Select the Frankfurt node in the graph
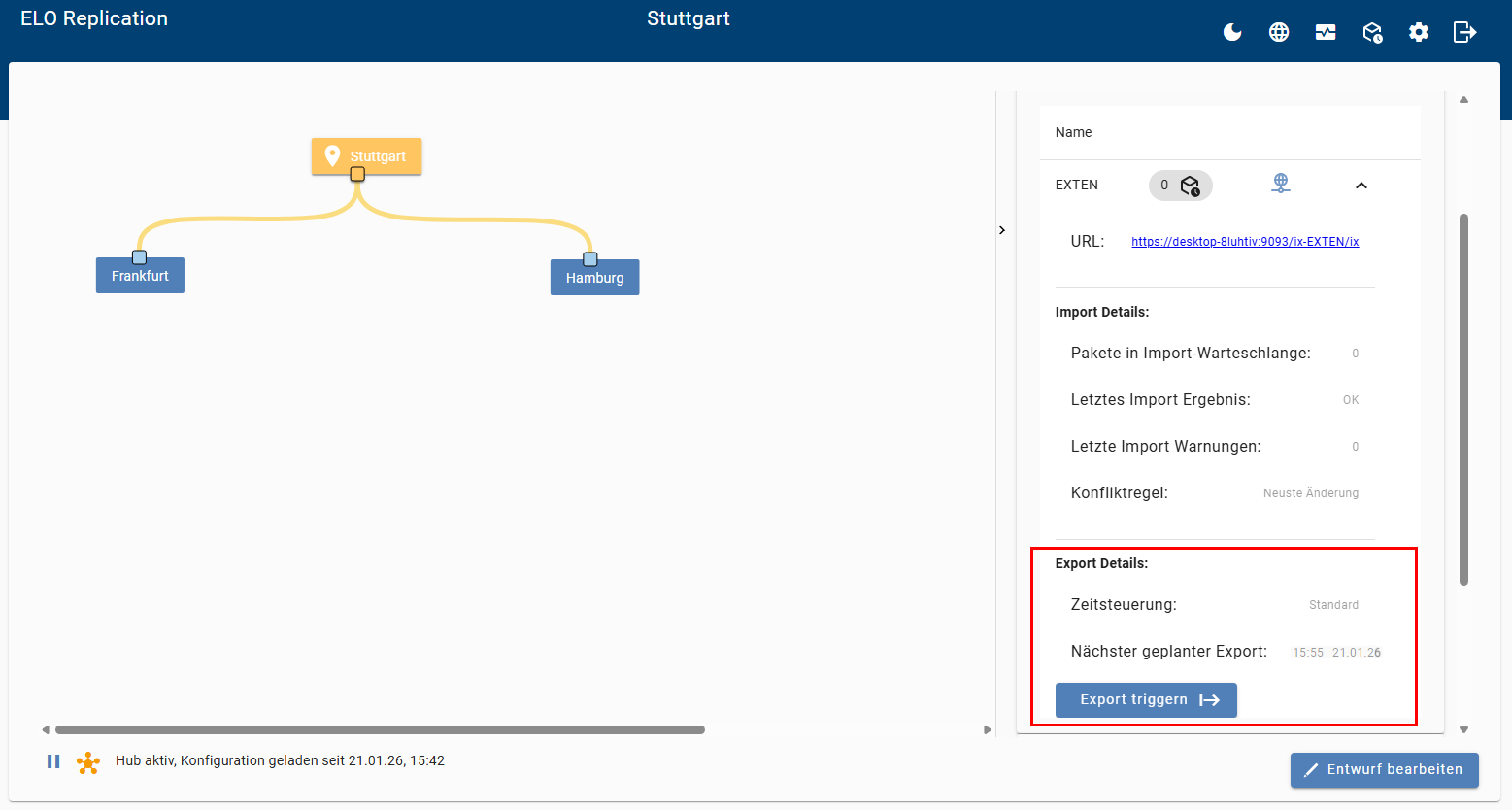Image resolution: width=1512 pixels, height=810 pixels. [140, 276]
